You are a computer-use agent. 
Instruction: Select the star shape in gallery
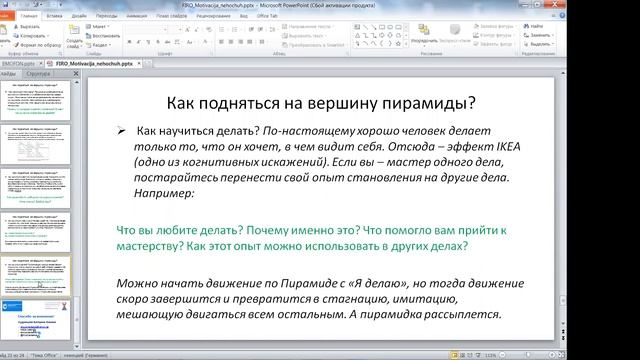coord(398,44)
